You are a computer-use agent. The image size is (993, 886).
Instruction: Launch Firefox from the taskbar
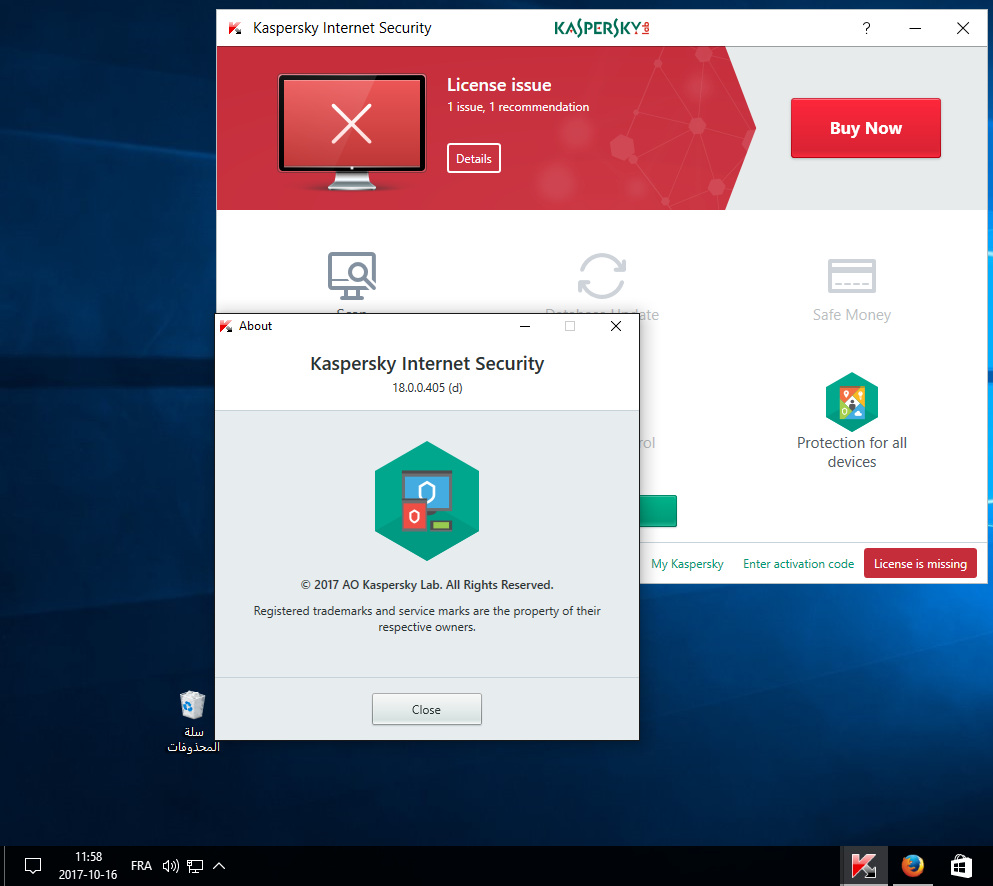pos(913,866)
